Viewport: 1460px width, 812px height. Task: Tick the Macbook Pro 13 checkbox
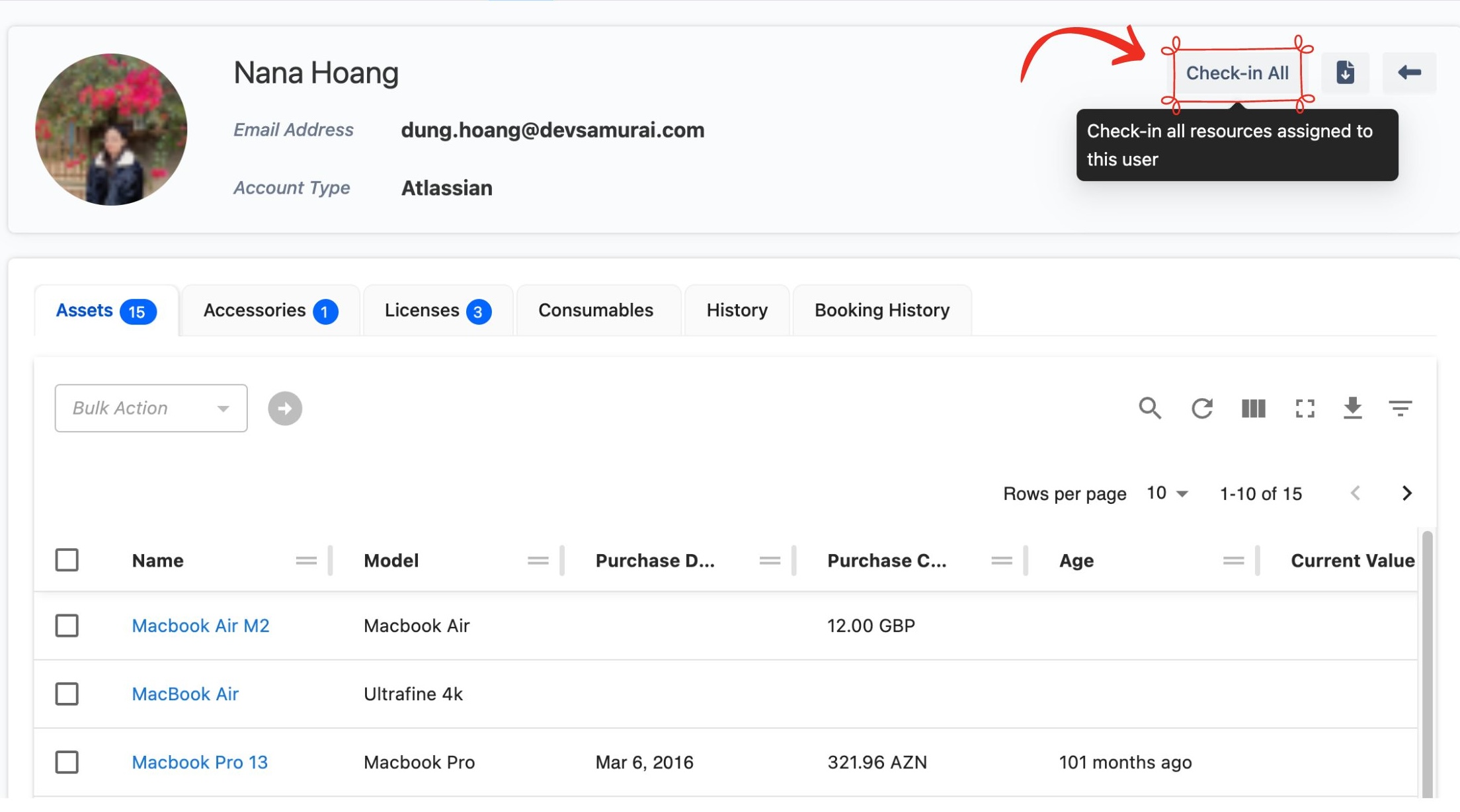coord(67,762)
